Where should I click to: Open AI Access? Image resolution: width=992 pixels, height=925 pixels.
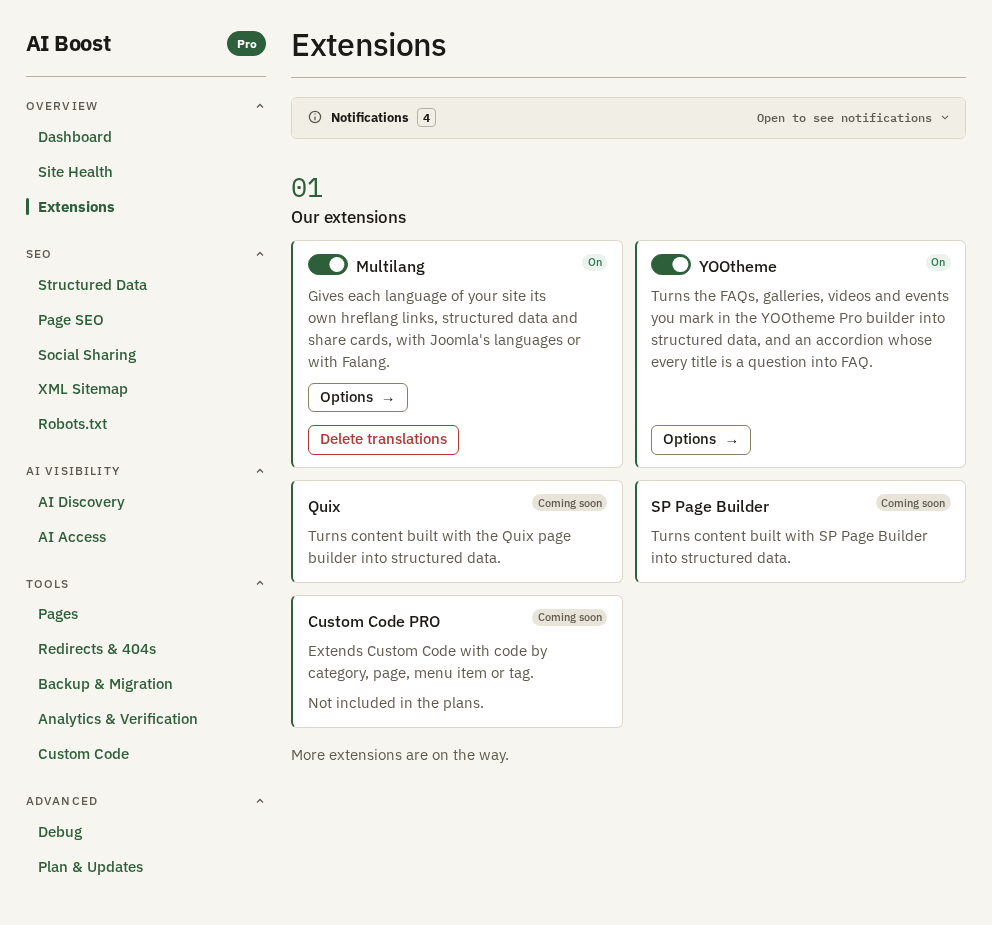72,537
